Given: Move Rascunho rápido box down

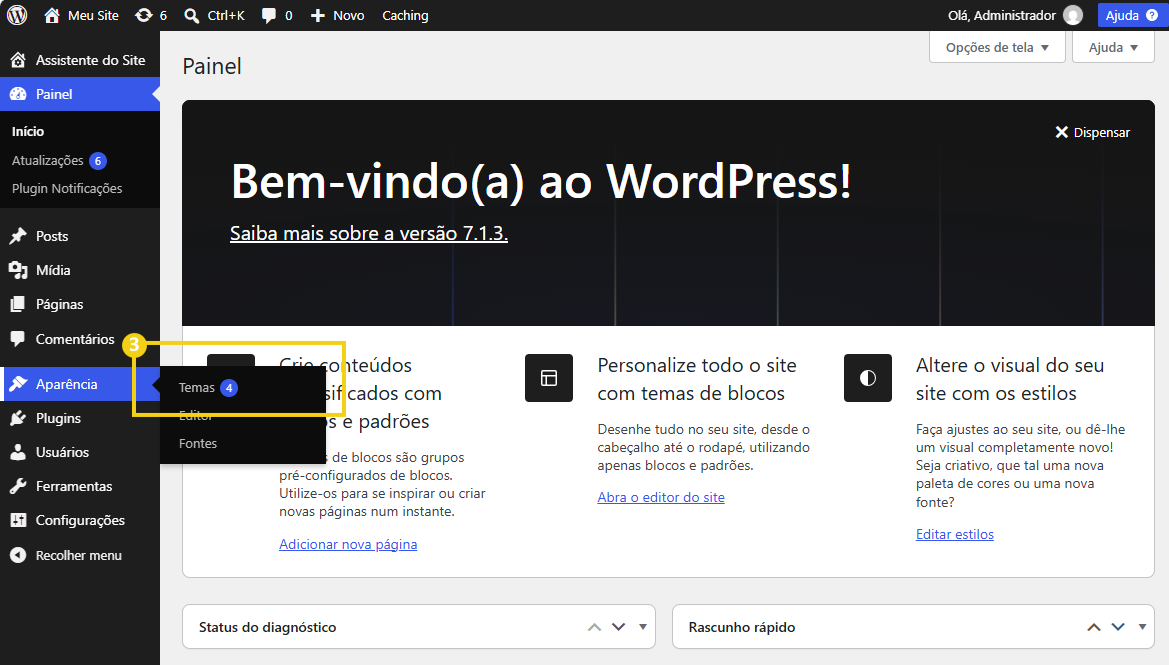Looking at the screenshot, I should [x=1118, y=627].
